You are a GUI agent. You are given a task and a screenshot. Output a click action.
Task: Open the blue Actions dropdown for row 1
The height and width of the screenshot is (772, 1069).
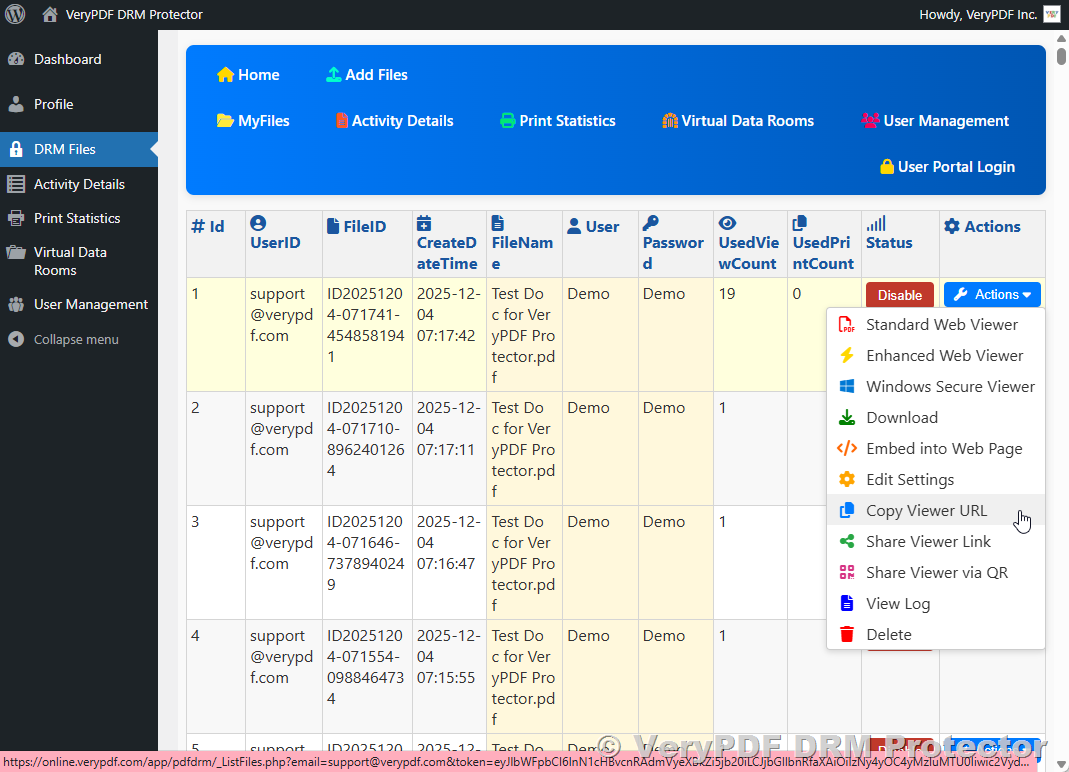click(992, 295)
